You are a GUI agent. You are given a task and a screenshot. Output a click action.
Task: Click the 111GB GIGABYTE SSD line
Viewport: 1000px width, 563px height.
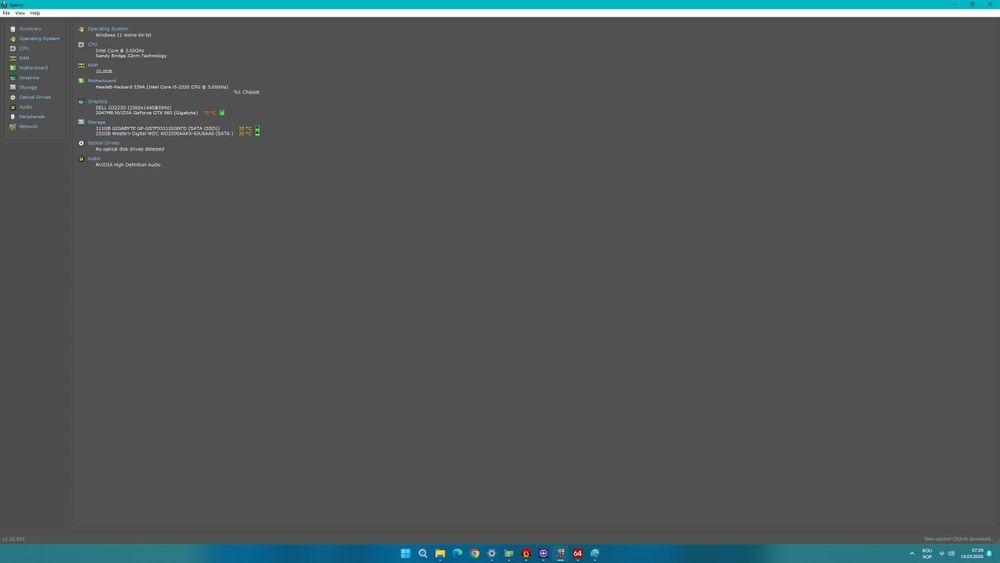click(158, 128)
